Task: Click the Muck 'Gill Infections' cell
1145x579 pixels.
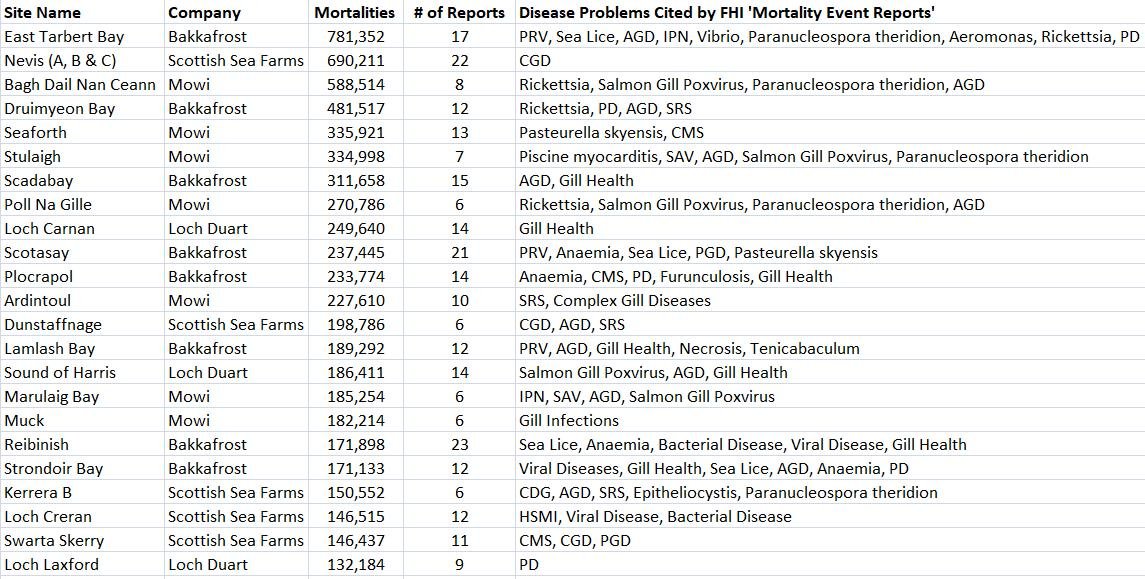Action: click(x=568, y=421)
